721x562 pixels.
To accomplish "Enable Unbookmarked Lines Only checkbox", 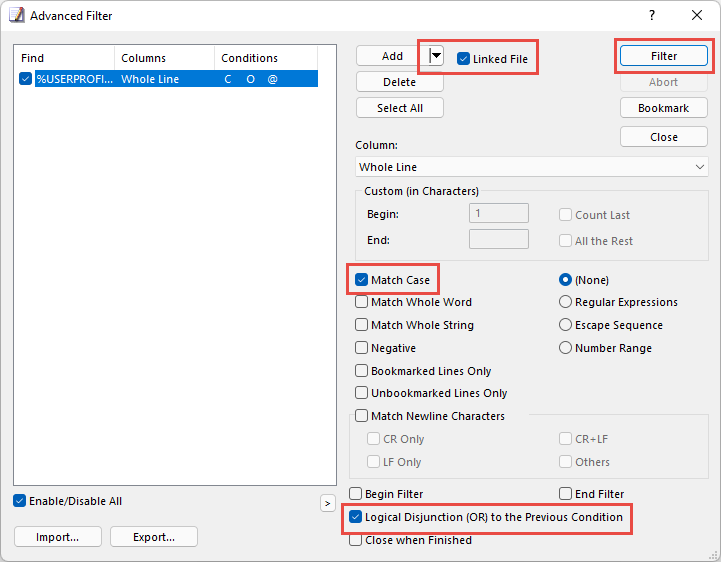I will point(361,393).
